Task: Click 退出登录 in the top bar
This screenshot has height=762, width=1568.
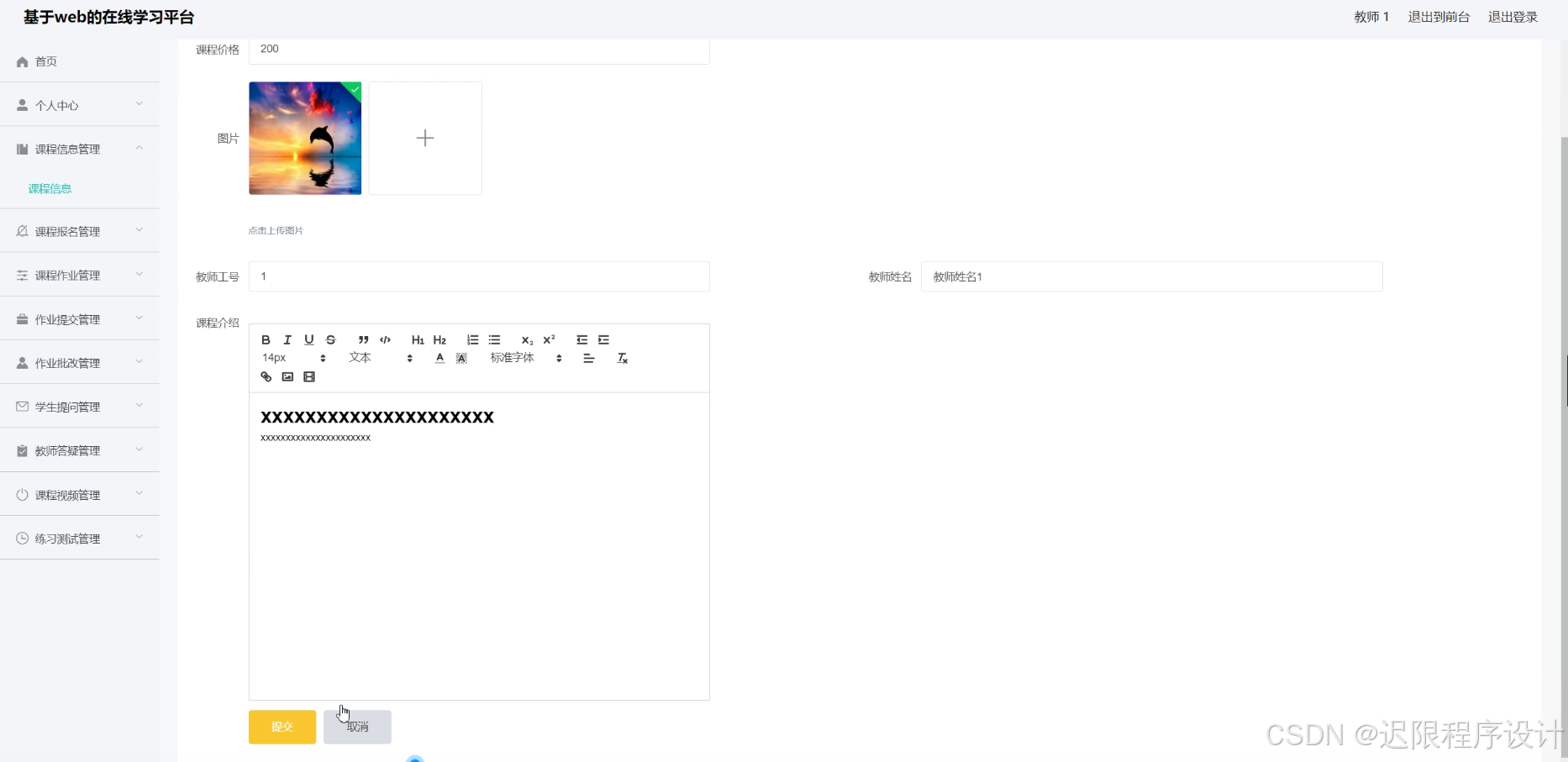Action: pos(1513,16)
